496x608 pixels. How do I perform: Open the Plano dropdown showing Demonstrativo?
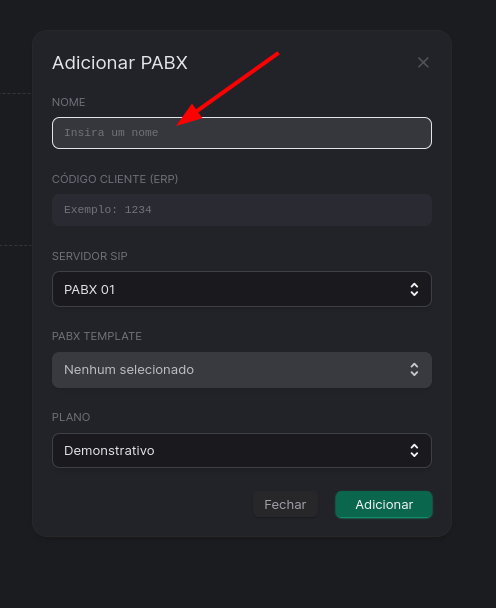[242, 451]
